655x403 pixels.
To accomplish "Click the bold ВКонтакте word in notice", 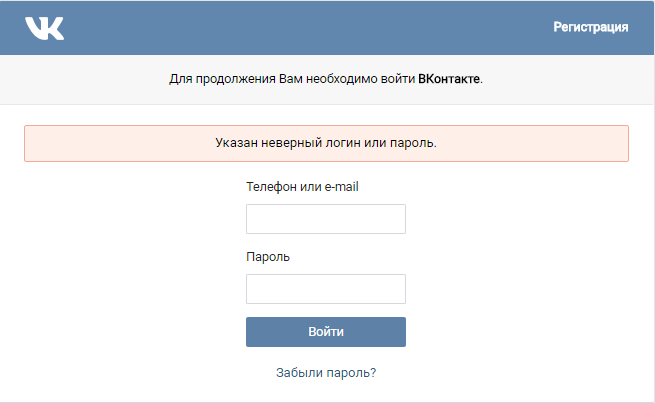I will pyautogui.click(x=450, y=78).
